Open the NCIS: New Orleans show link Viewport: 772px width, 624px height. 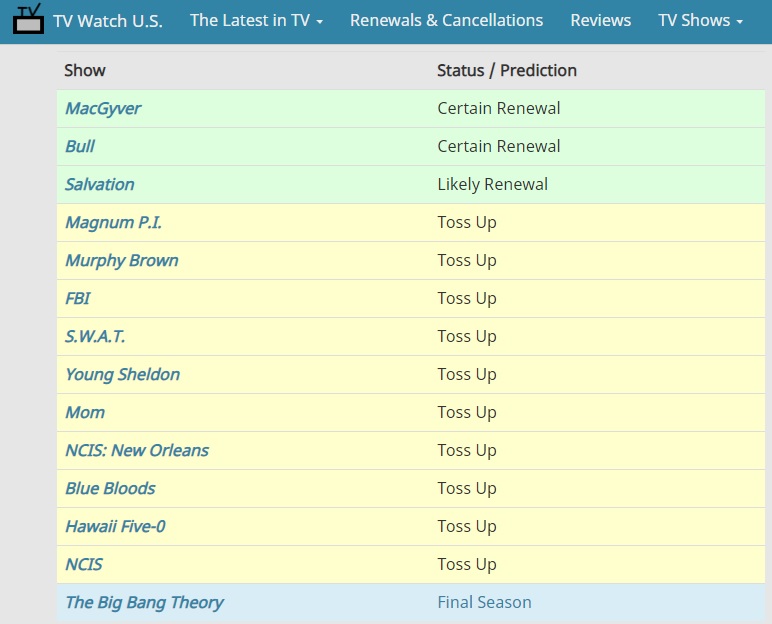[x=137, y=450]
